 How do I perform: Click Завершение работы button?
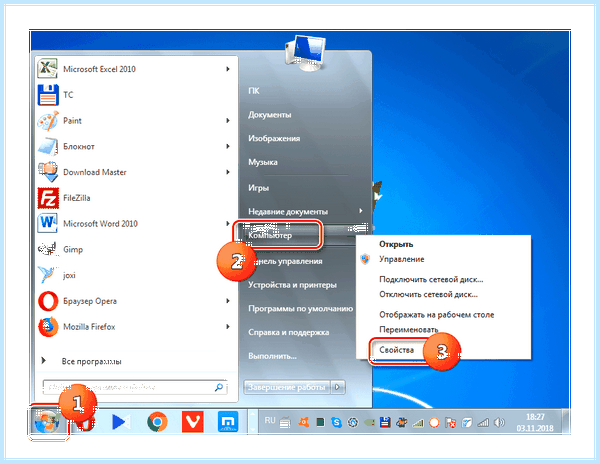click(287, 387)
